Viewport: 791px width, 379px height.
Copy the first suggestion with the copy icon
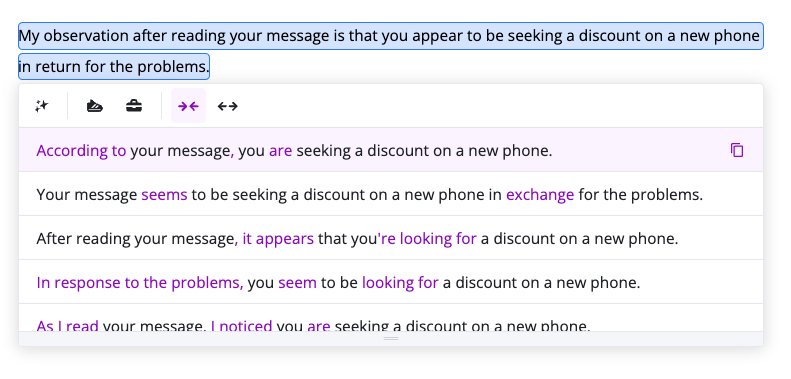click(737, 150)
